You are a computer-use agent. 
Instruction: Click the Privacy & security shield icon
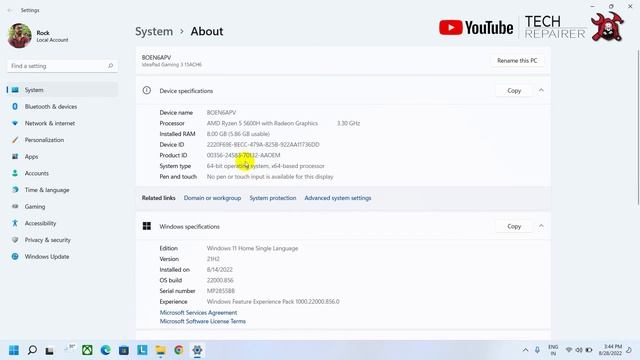pyautogui.click(x=15, y=240)
